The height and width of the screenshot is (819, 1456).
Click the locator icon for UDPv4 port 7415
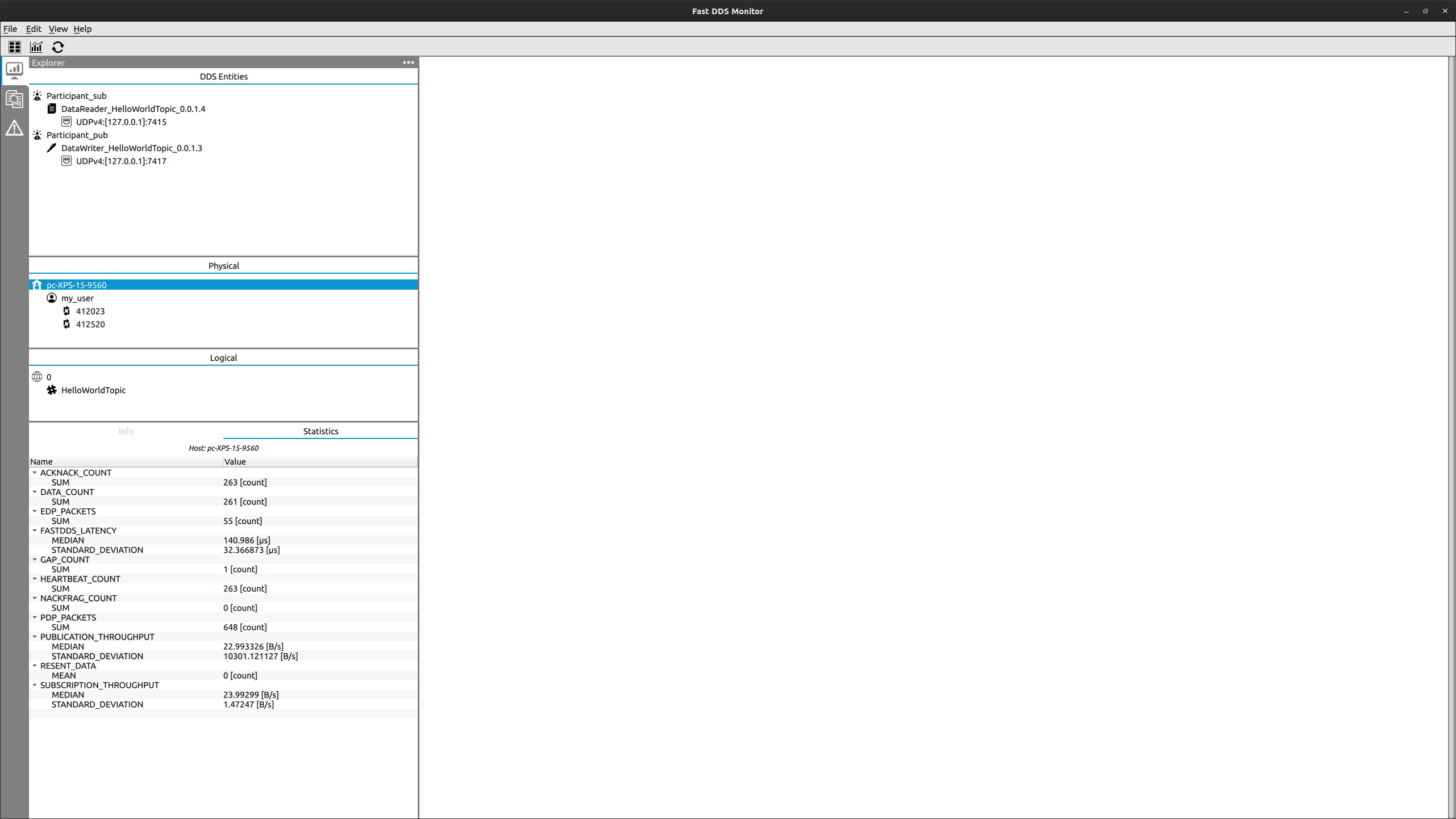pos(66,122)
